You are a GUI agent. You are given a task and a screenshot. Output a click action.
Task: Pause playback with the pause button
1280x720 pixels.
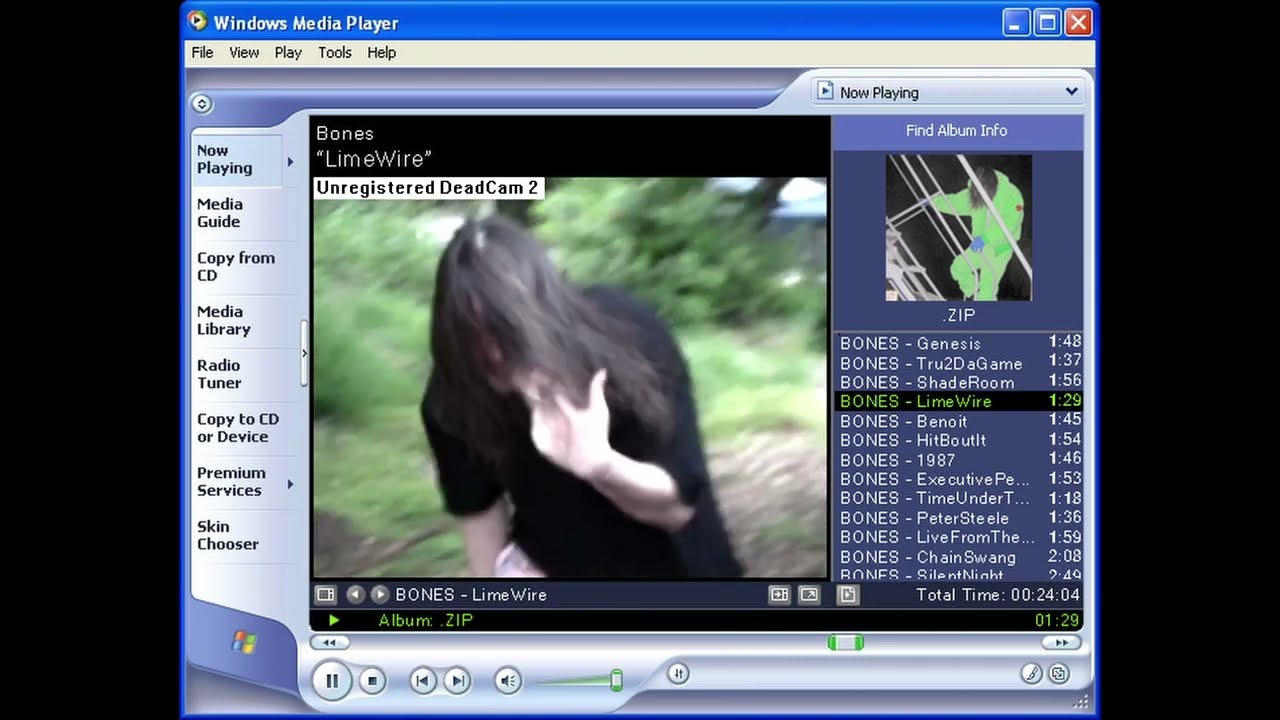pos(332,681)
